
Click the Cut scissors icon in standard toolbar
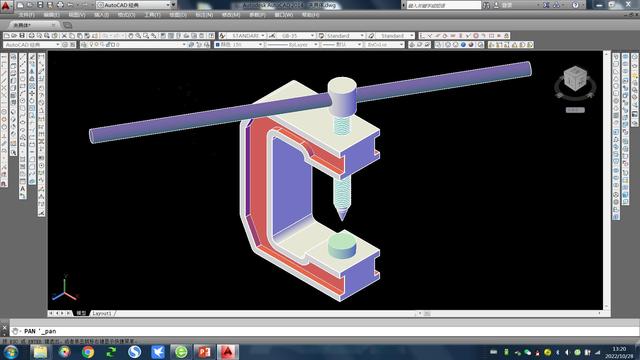(64, 36)
